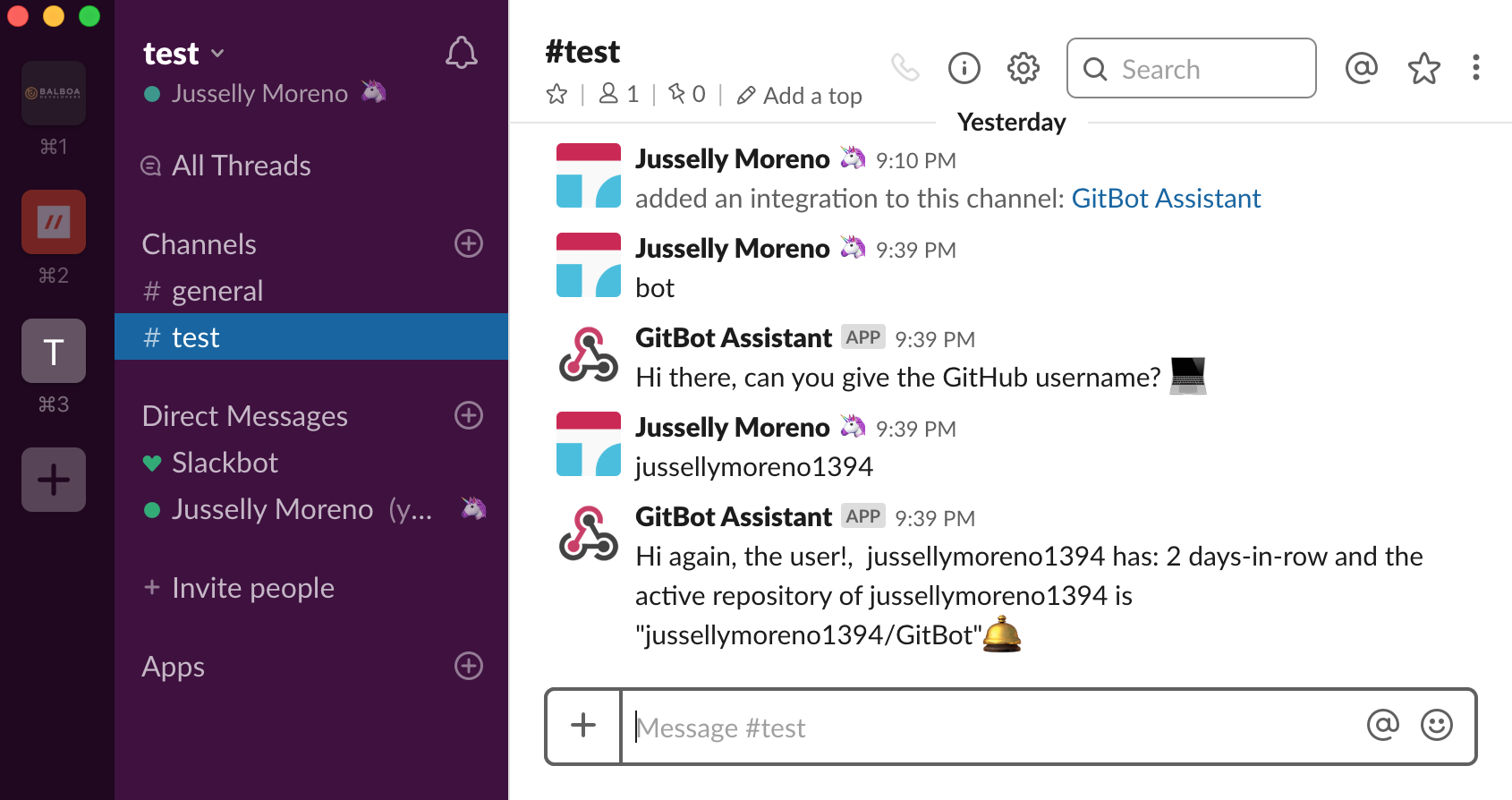
Task: Click the 9:39 PM timestamp on jussellymoreno1394 message
Action: click(x=916, y=429)
